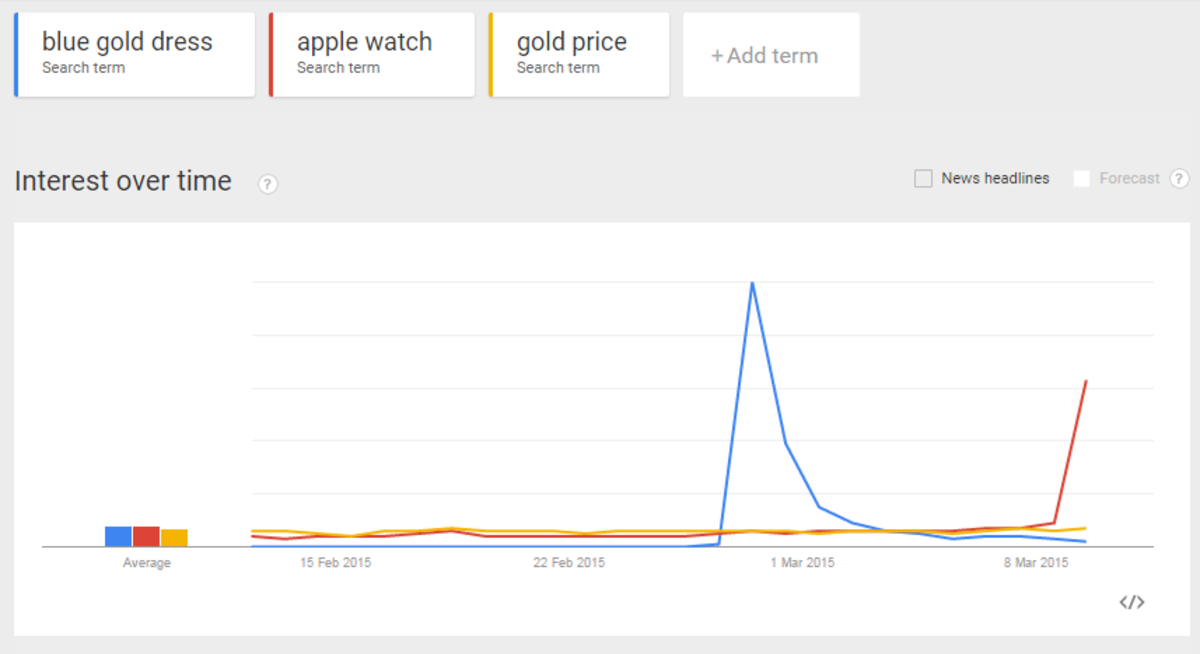Enable the News headlines checkbox

[x=923, y=179]
